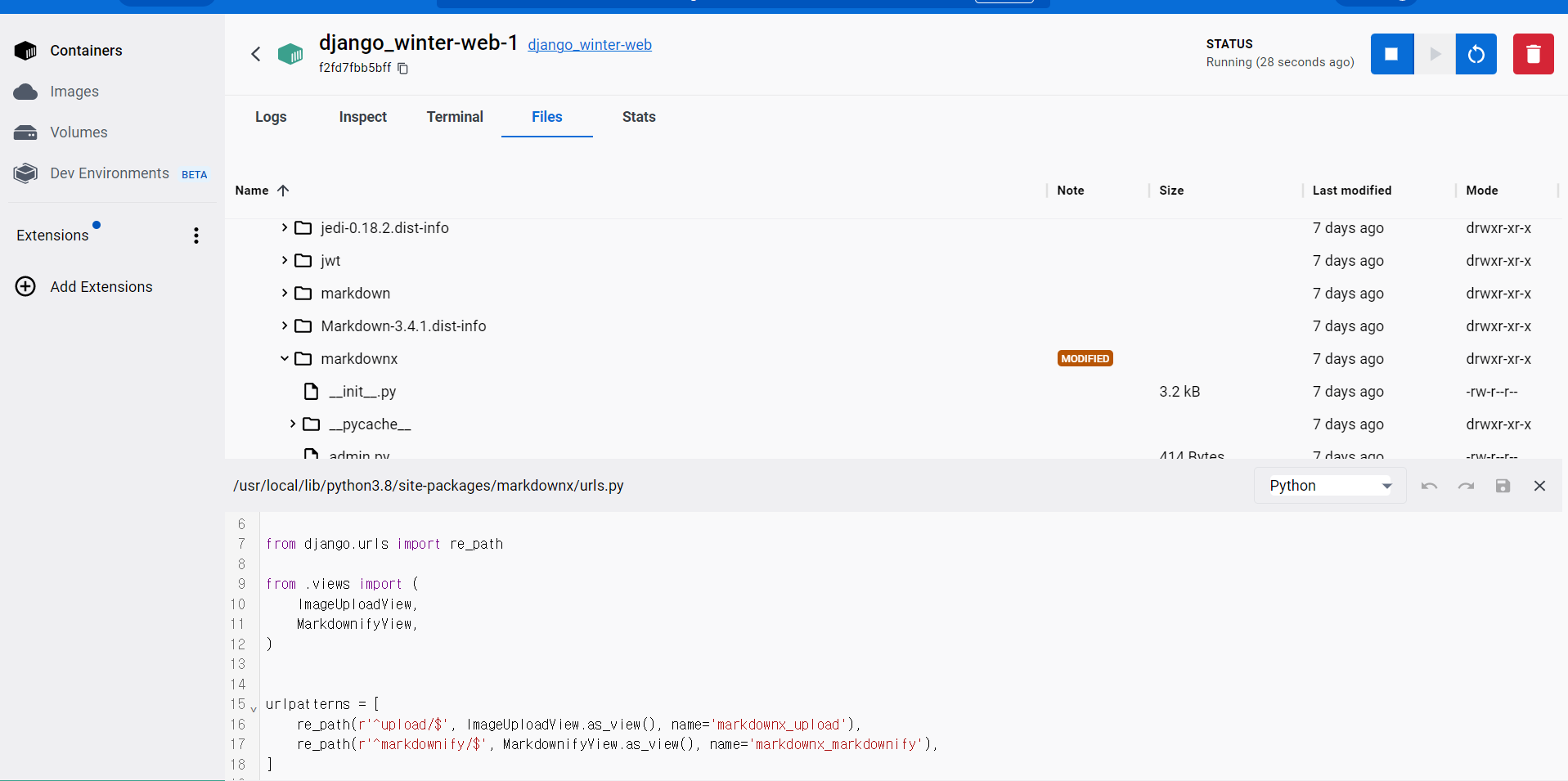Click the container cube icon

pyautogui.click(x=290, y=54)
